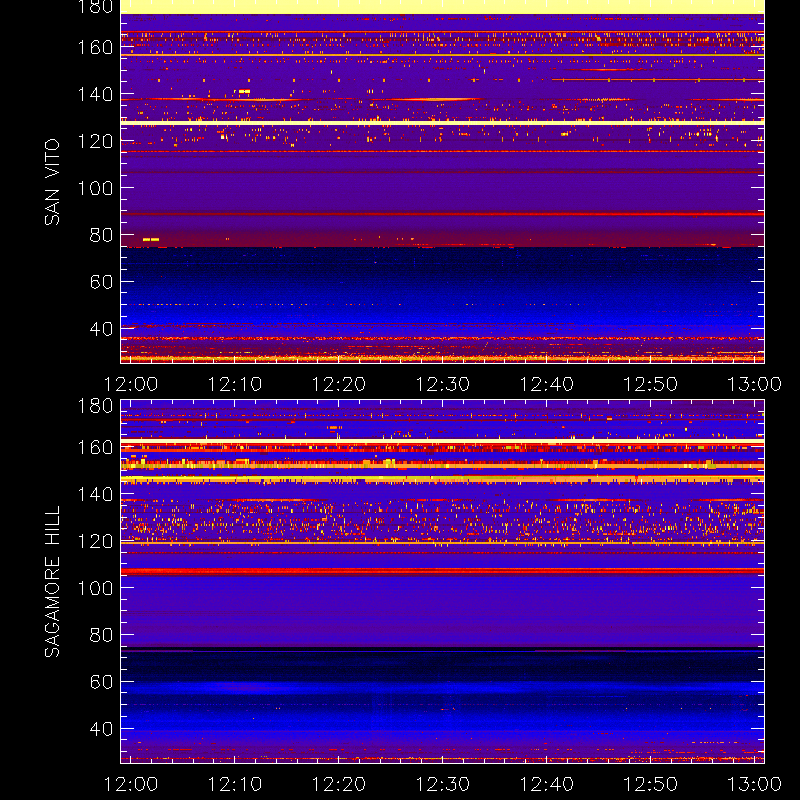Viewport: 800px width, 800px height.
Task: Click inside the San Vito spectrogram panel
Action: click(442, 182)
